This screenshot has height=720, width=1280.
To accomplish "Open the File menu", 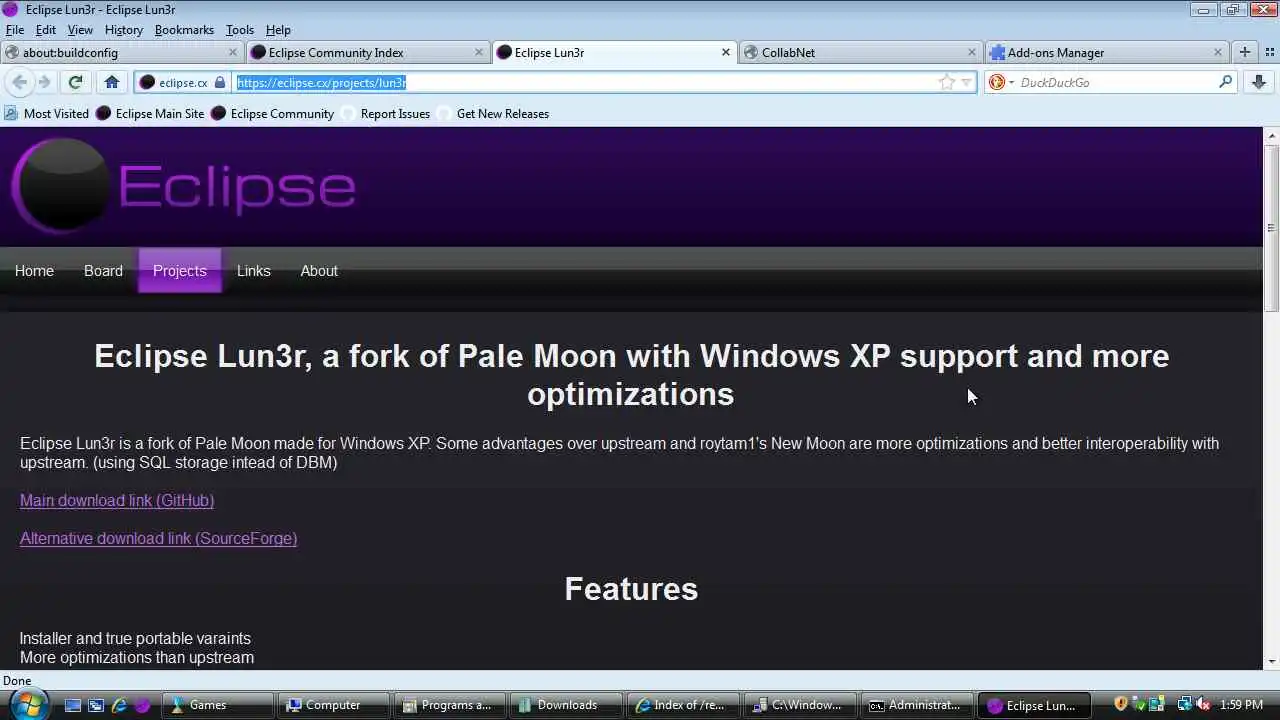I will point(15,30).
